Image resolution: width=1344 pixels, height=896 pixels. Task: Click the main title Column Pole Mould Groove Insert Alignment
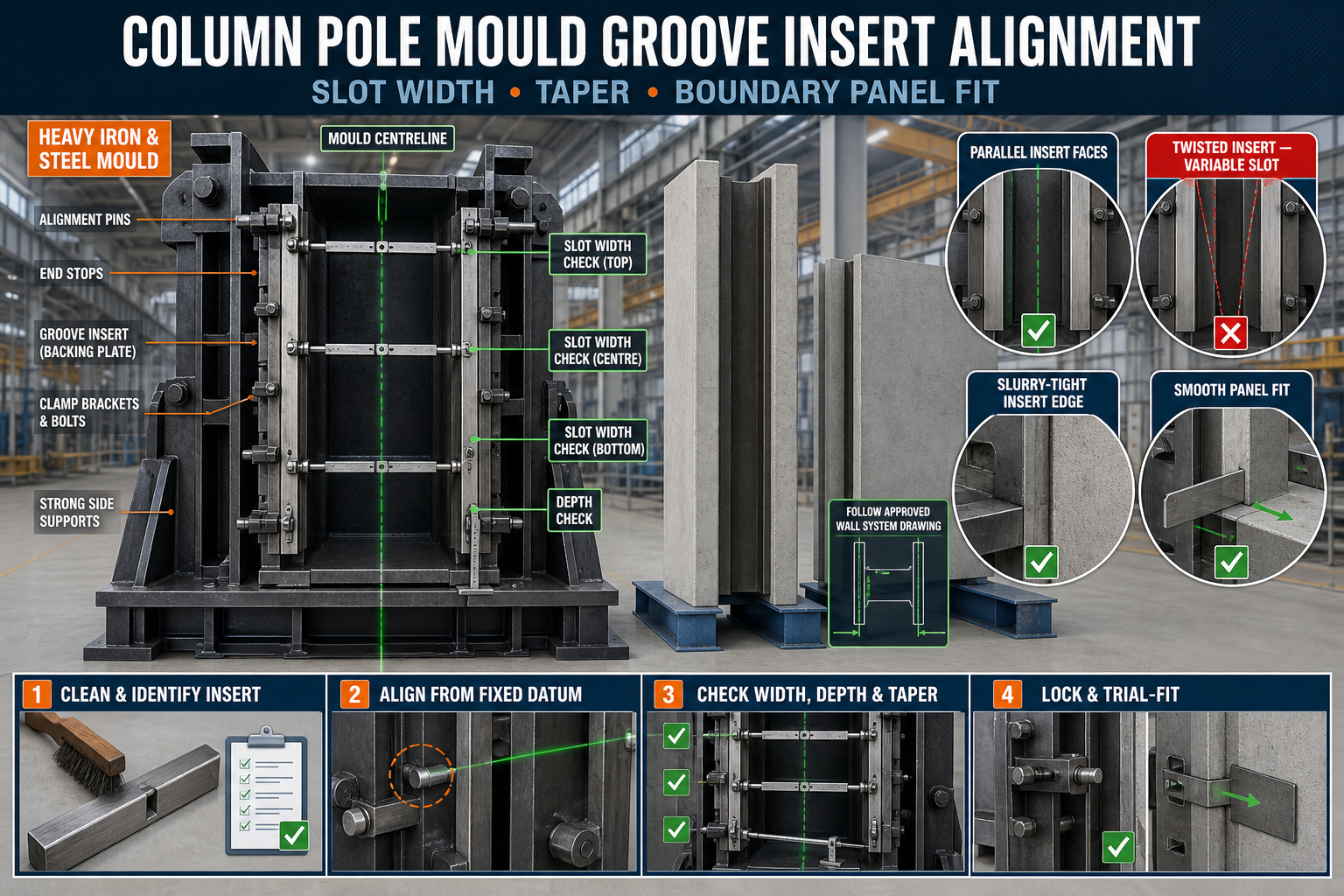pos(661,42)
